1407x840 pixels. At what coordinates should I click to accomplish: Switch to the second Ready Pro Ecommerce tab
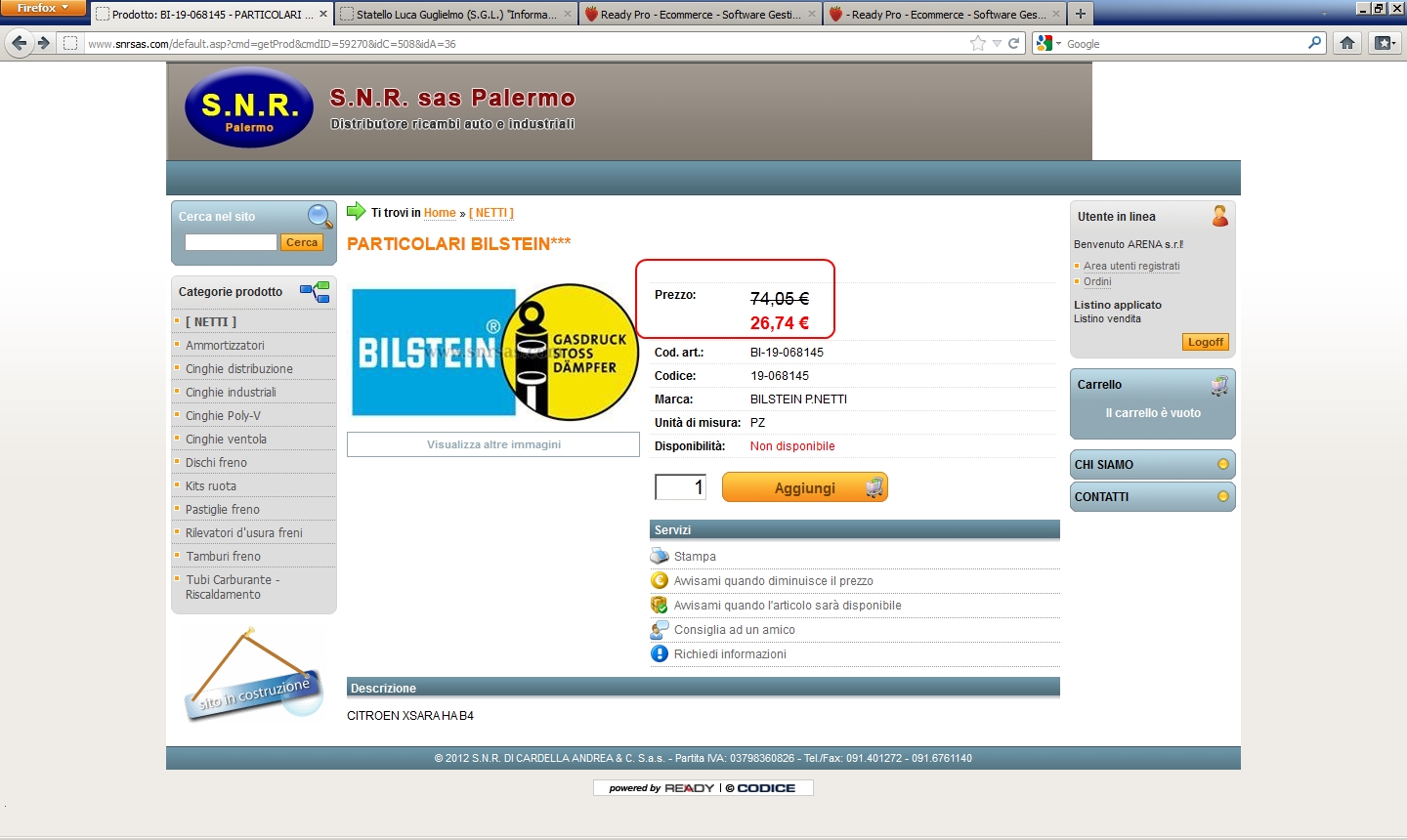(945, 14)
